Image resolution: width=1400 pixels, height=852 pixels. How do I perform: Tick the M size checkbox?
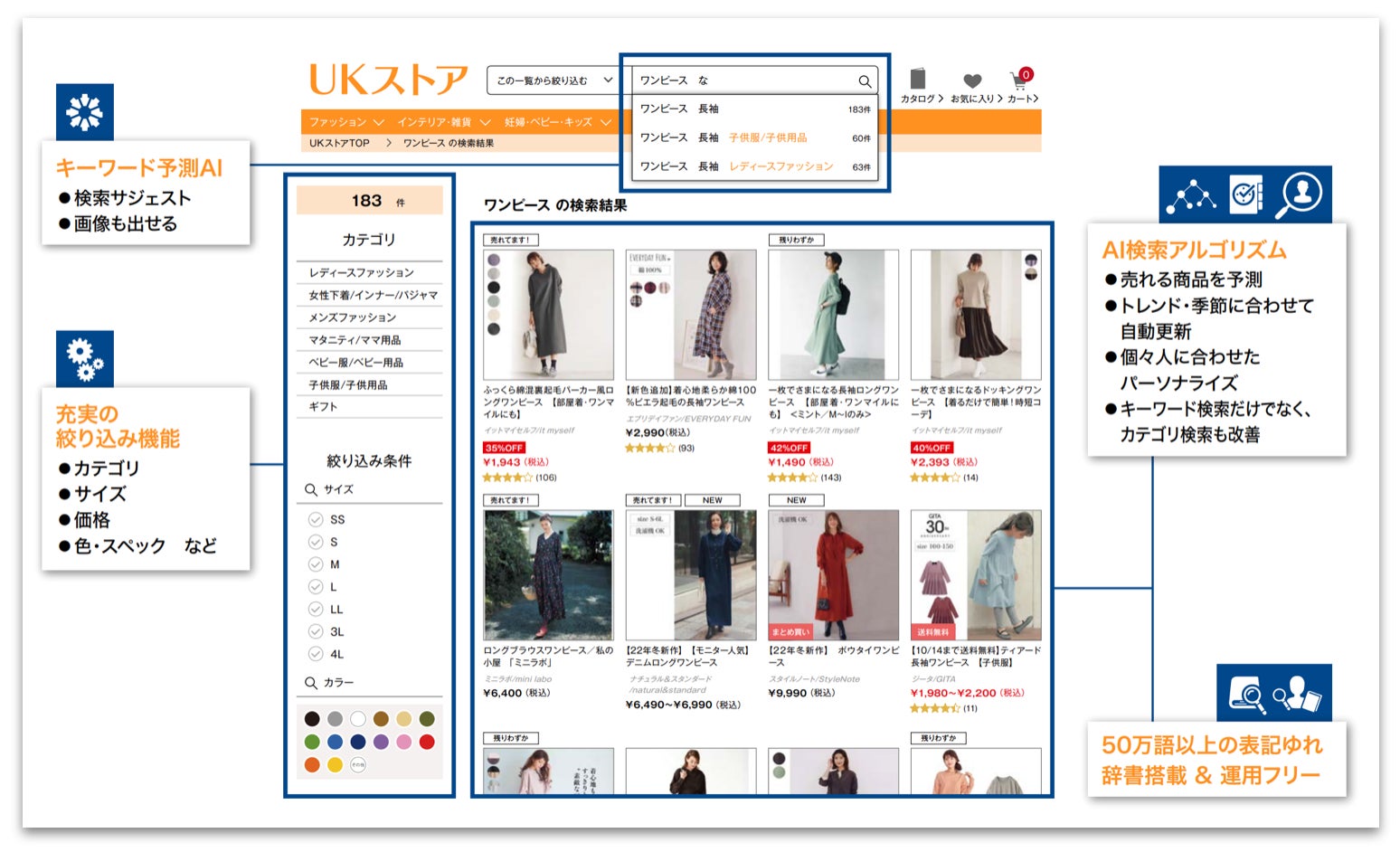(x=316, y=564)
